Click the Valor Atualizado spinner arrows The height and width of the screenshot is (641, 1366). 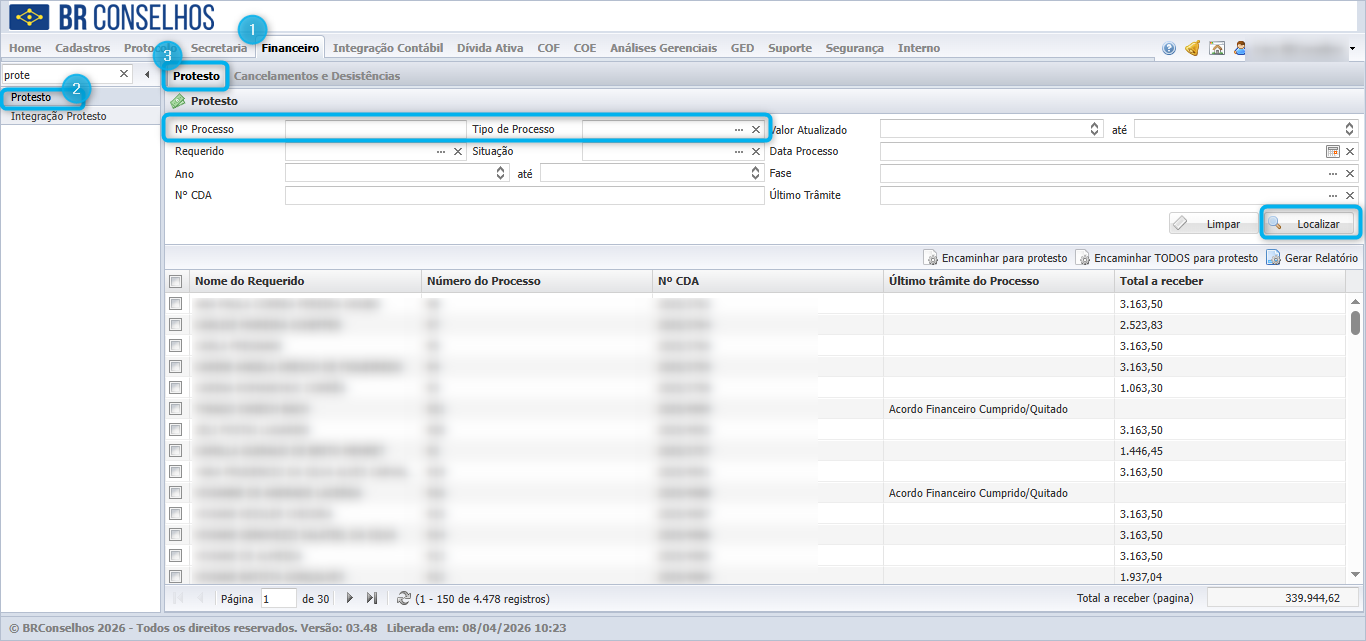coord(1094,129)
